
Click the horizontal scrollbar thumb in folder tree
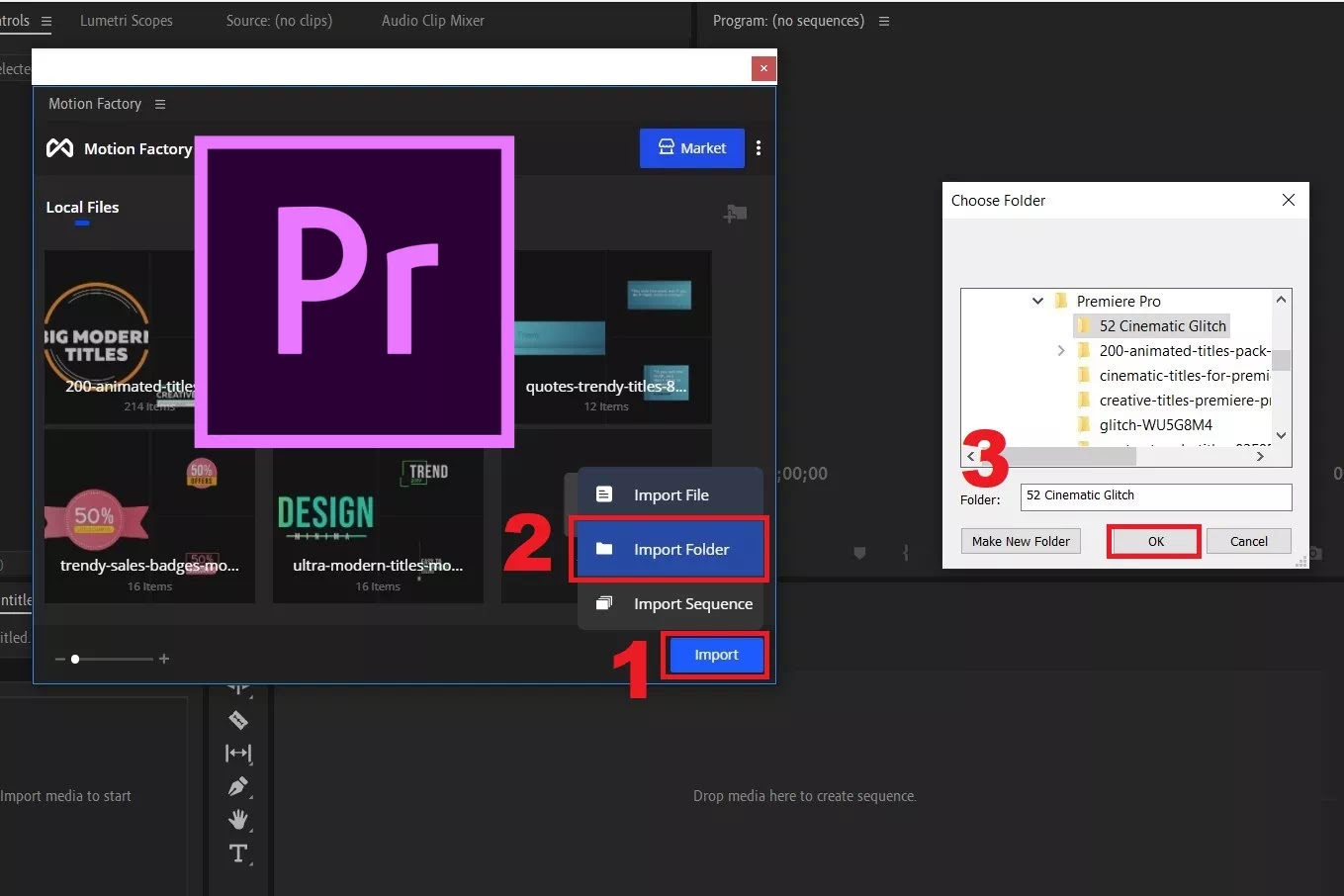[1058, 456]
